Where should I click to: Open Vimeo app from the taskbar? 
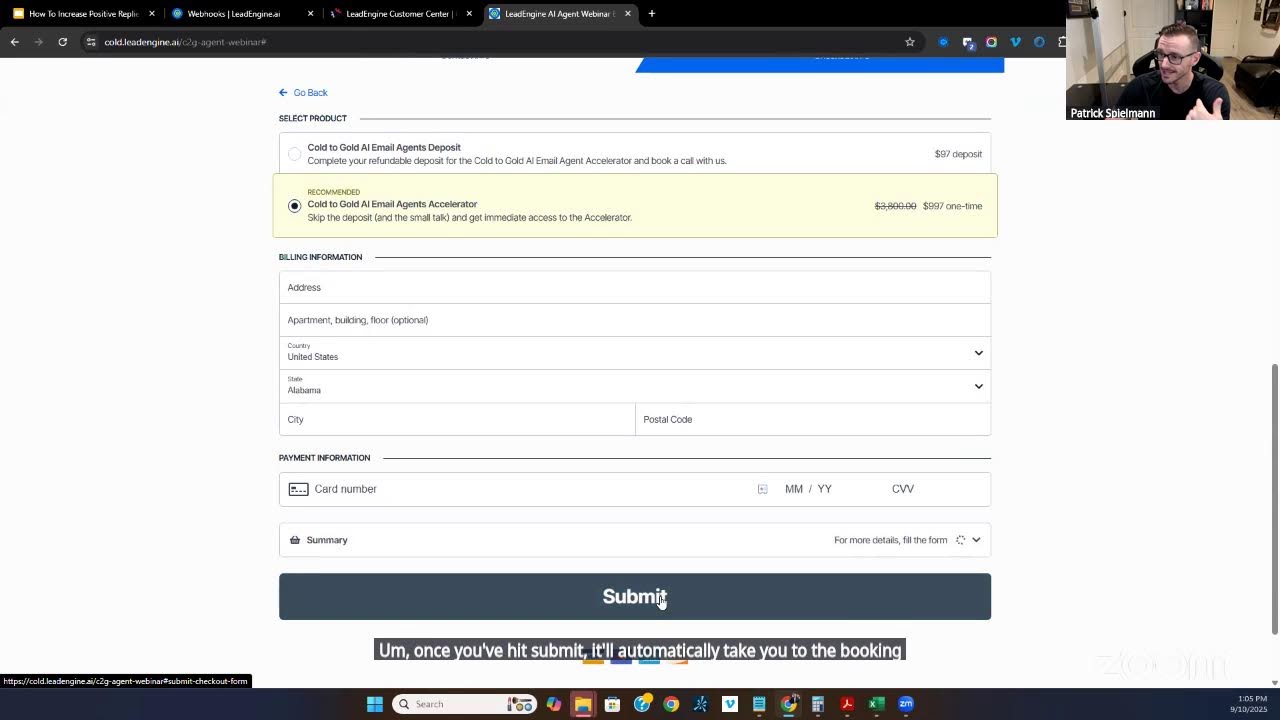[x=729, y=704]
